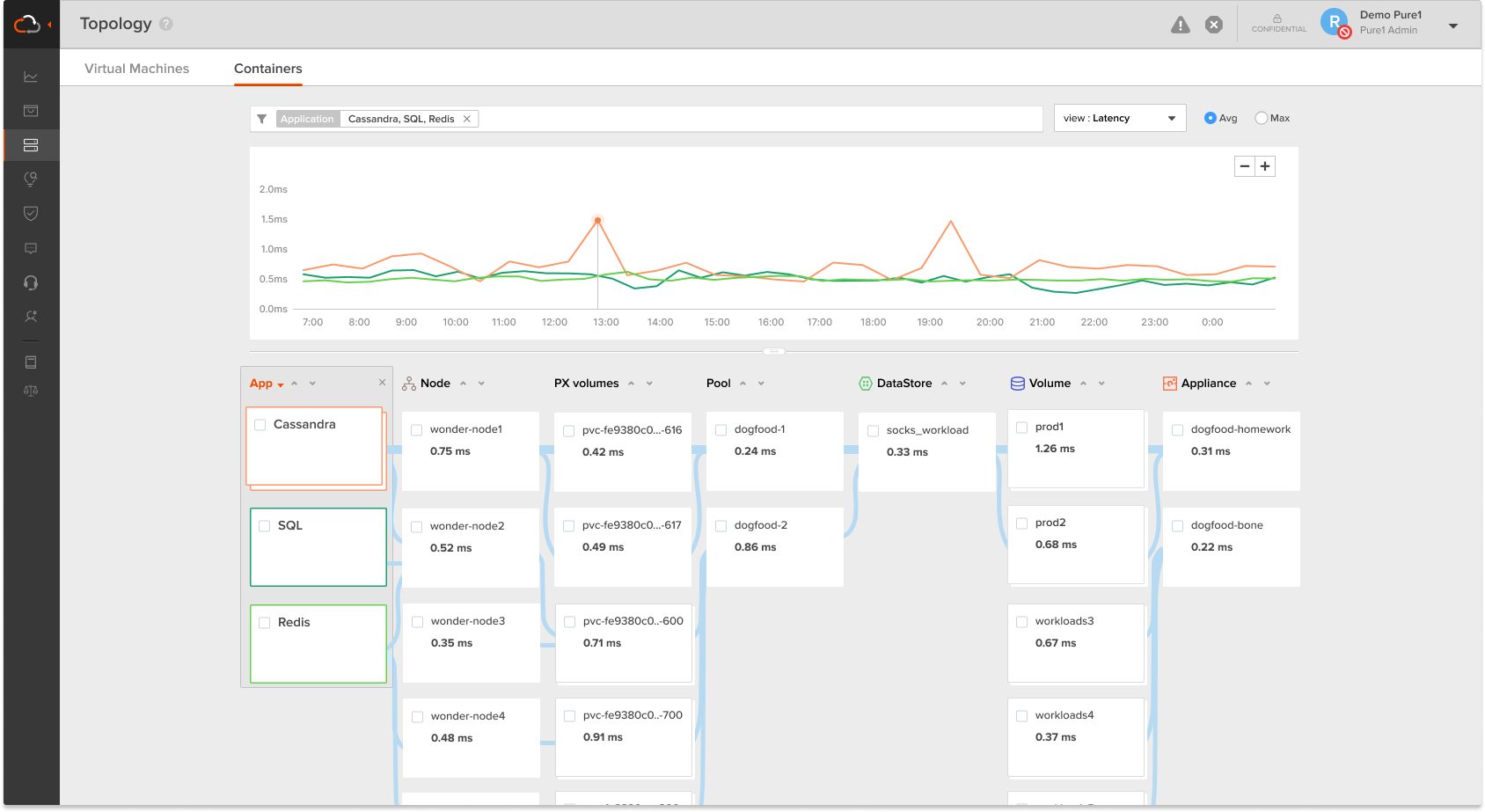This screenshot has width=1485, height=812.
Task: Expand the user account menu arrow
Action: tap(1452, 26)
